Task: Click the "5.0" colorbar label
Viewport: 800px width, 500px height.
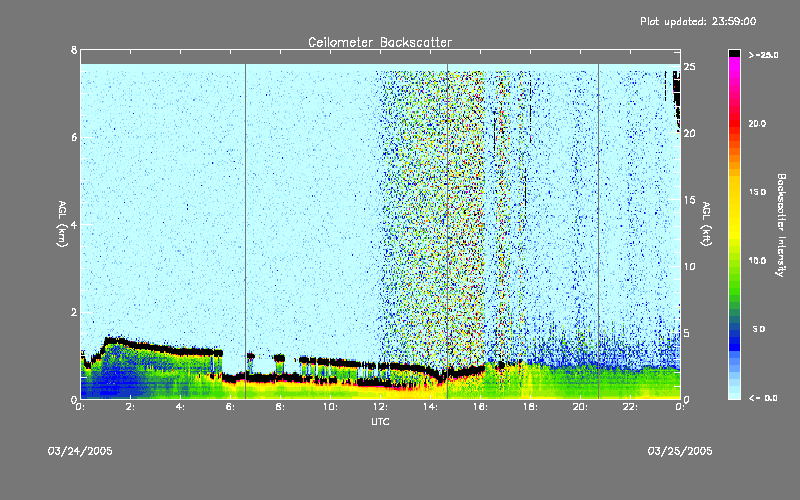Action: 759,329
